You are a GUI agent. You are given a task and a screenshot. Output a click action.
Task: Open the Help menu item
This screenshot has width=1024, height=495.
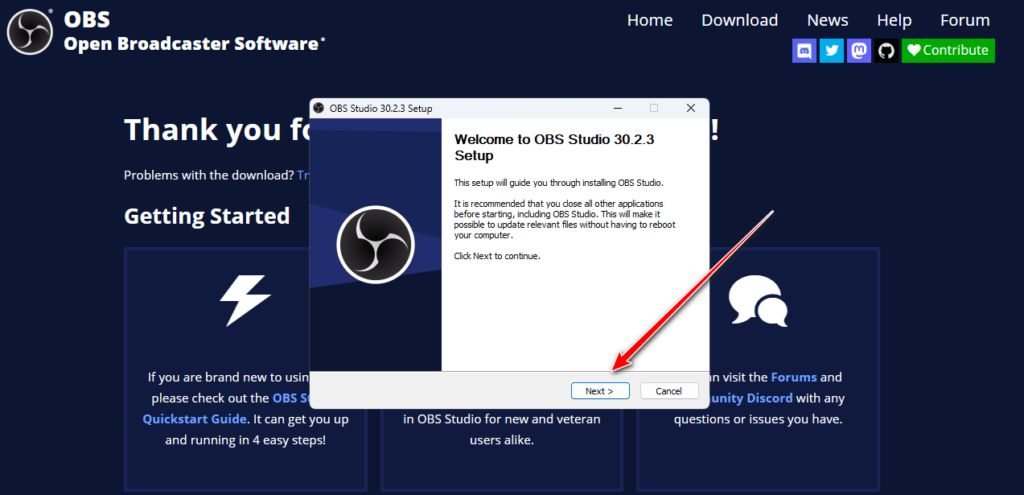point(894,20)
